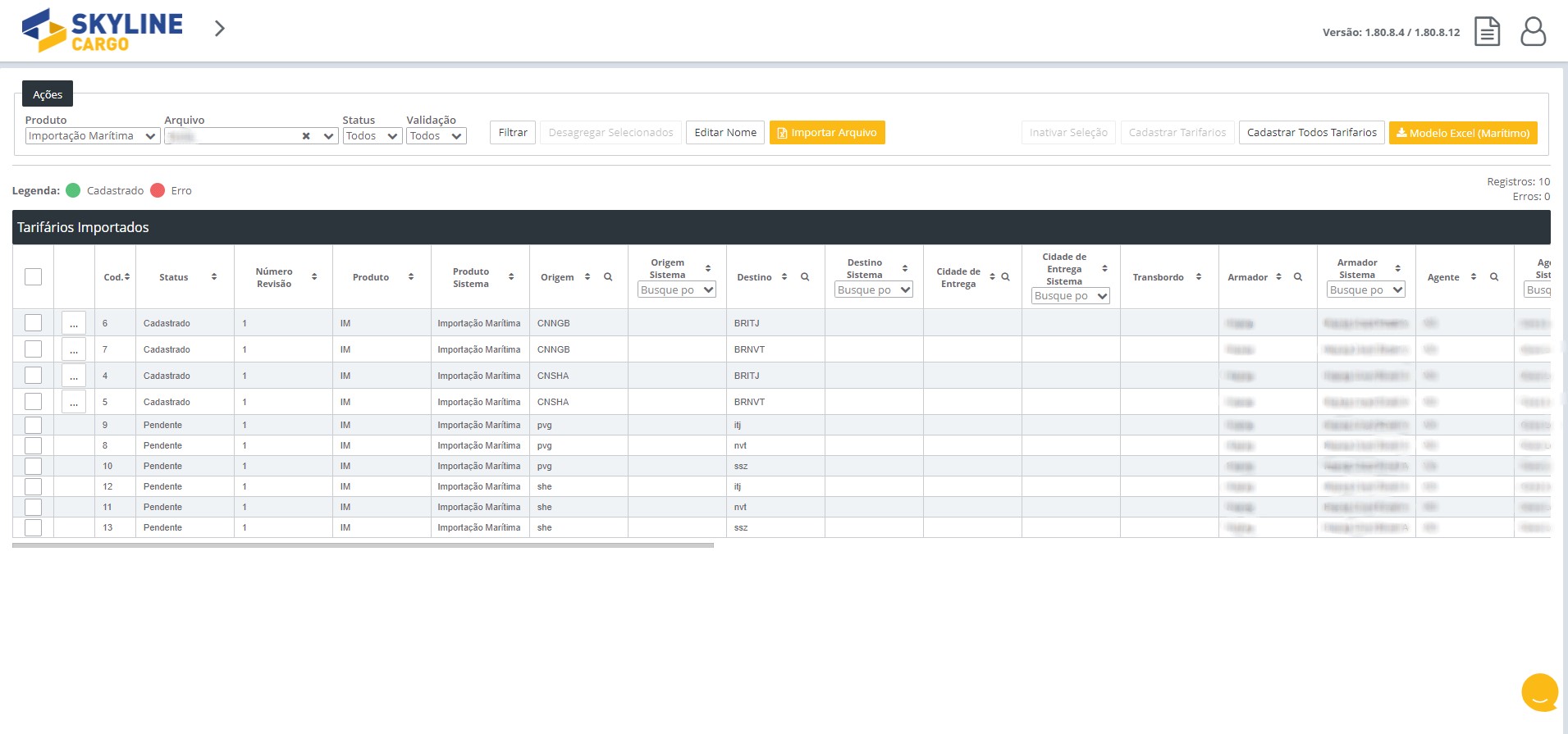Open the Origem Sistema search dropdown
This screenshot has height=734, width=1568.
[x=677, y=289]
